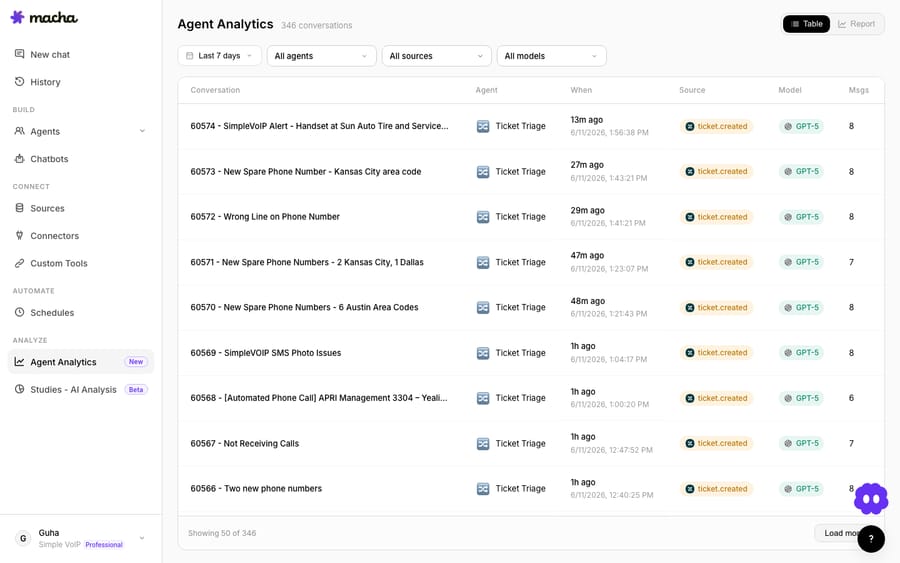Click the purple Macha assistant bubble
This screenshot has width=900, height=563.
tap(871, 499)
